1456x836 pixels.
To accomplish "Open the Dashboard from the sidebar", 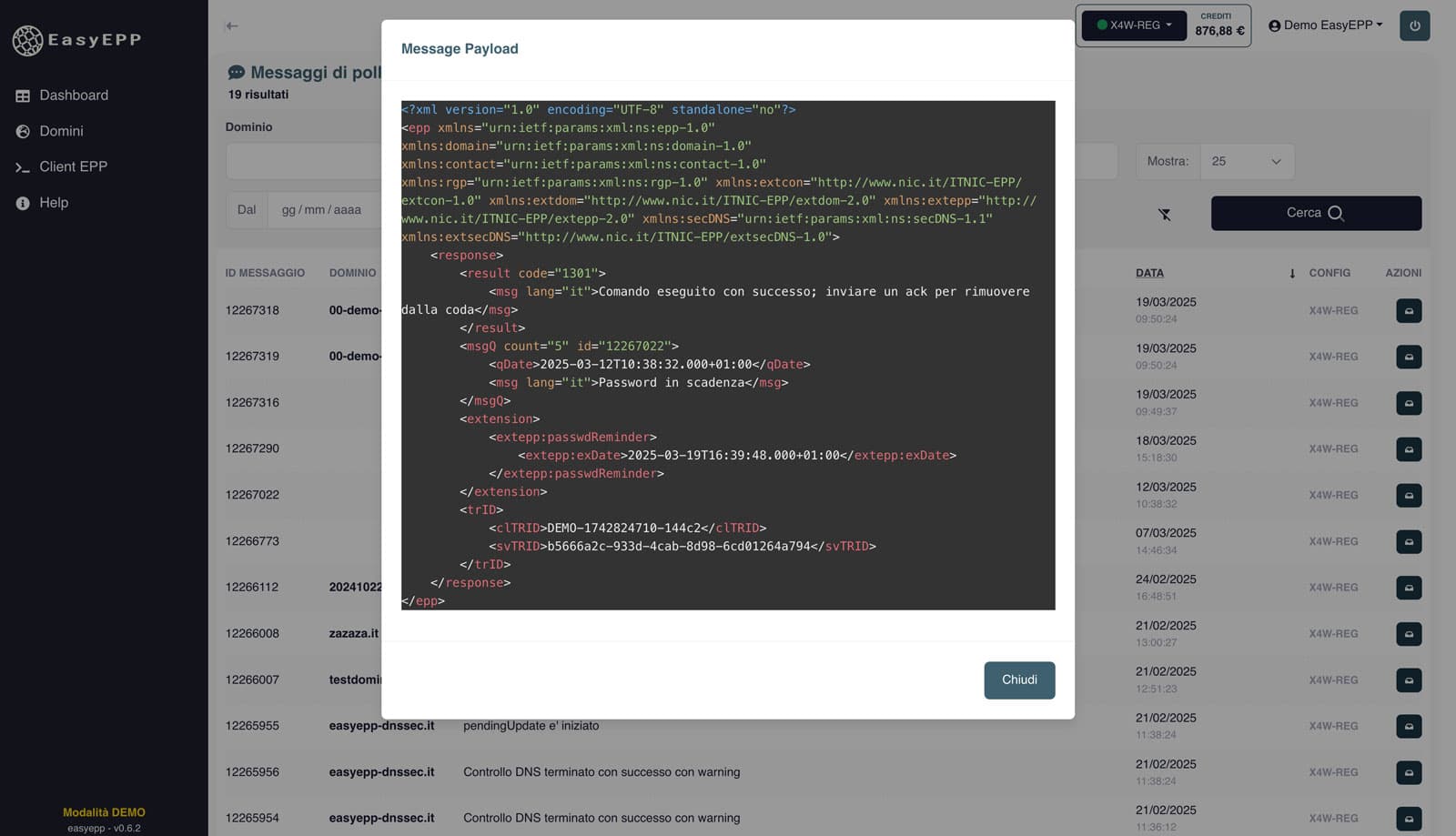I will coord(73,95).
